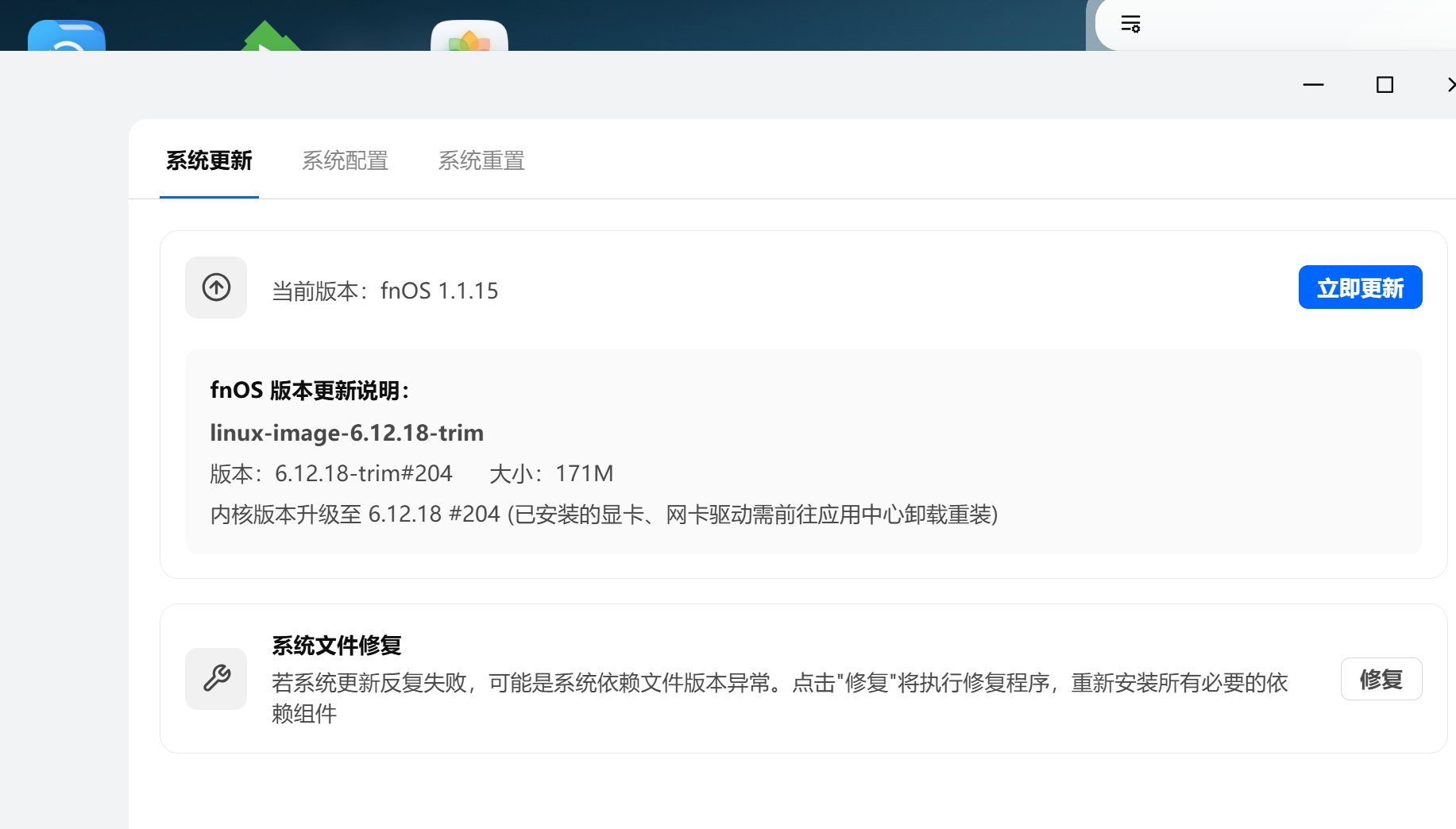The width and height of the screenshot is (1456, 829).
Task: Click the 系统文件修复 heading
Action: pos(337,646)
